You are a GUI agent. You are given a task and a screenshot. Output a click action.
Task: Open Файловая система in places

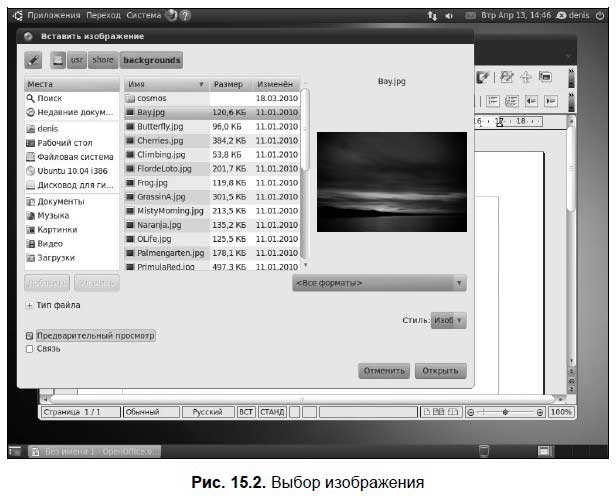click(x=72, y=157)
